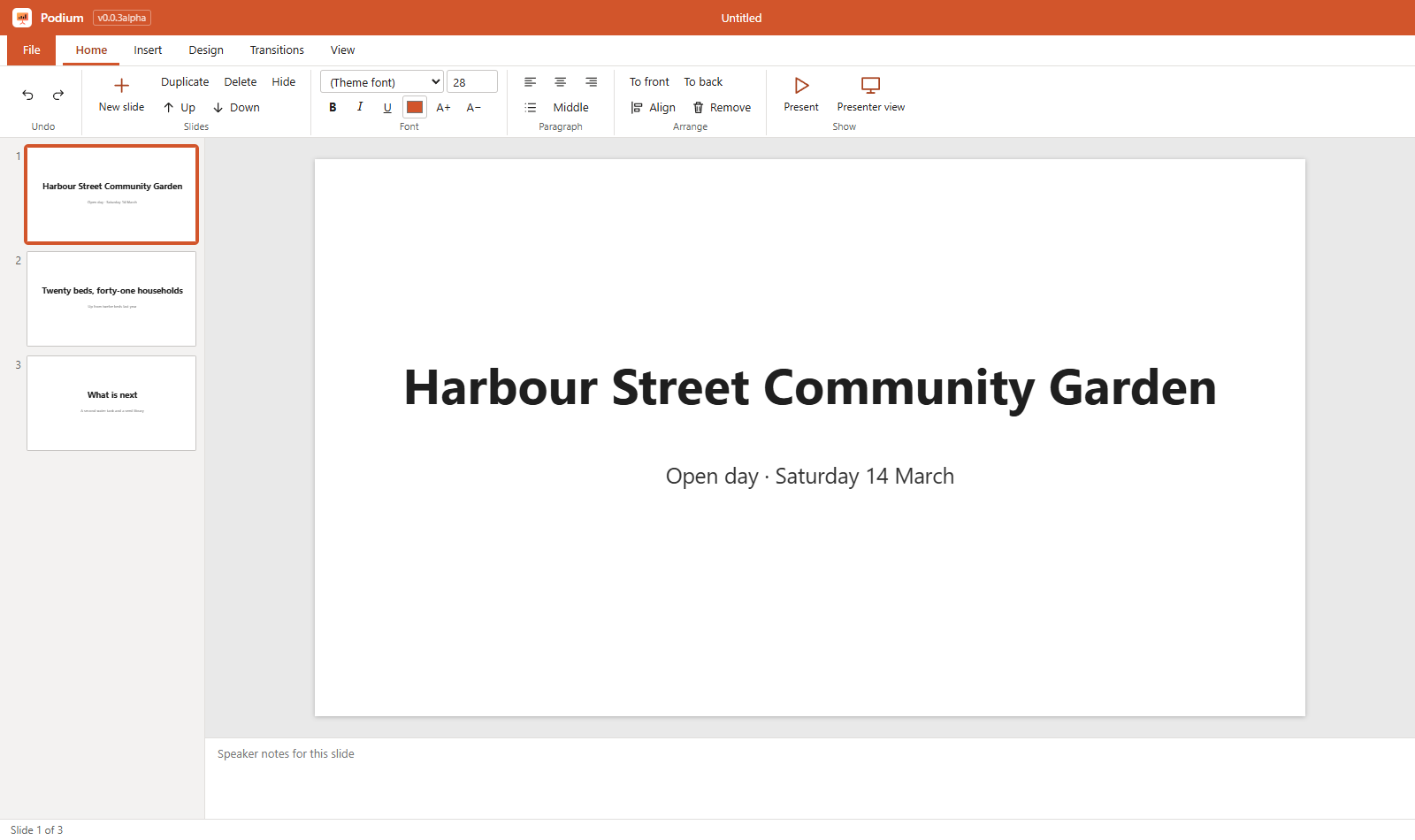This screenshot has width=1415, height=840.
Task: Align text right
Action: point(591,82)
